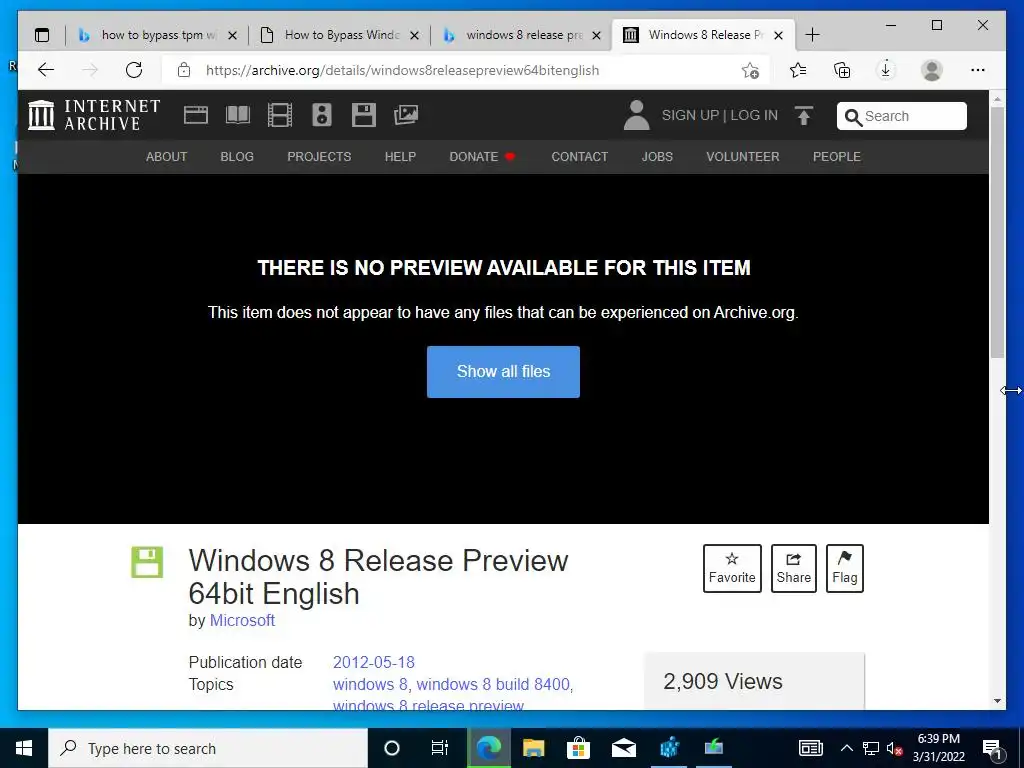Go back with the browser Back arrow
Image resolution: width=1024 pixels, height=768 pixels.
pos(46,70)
